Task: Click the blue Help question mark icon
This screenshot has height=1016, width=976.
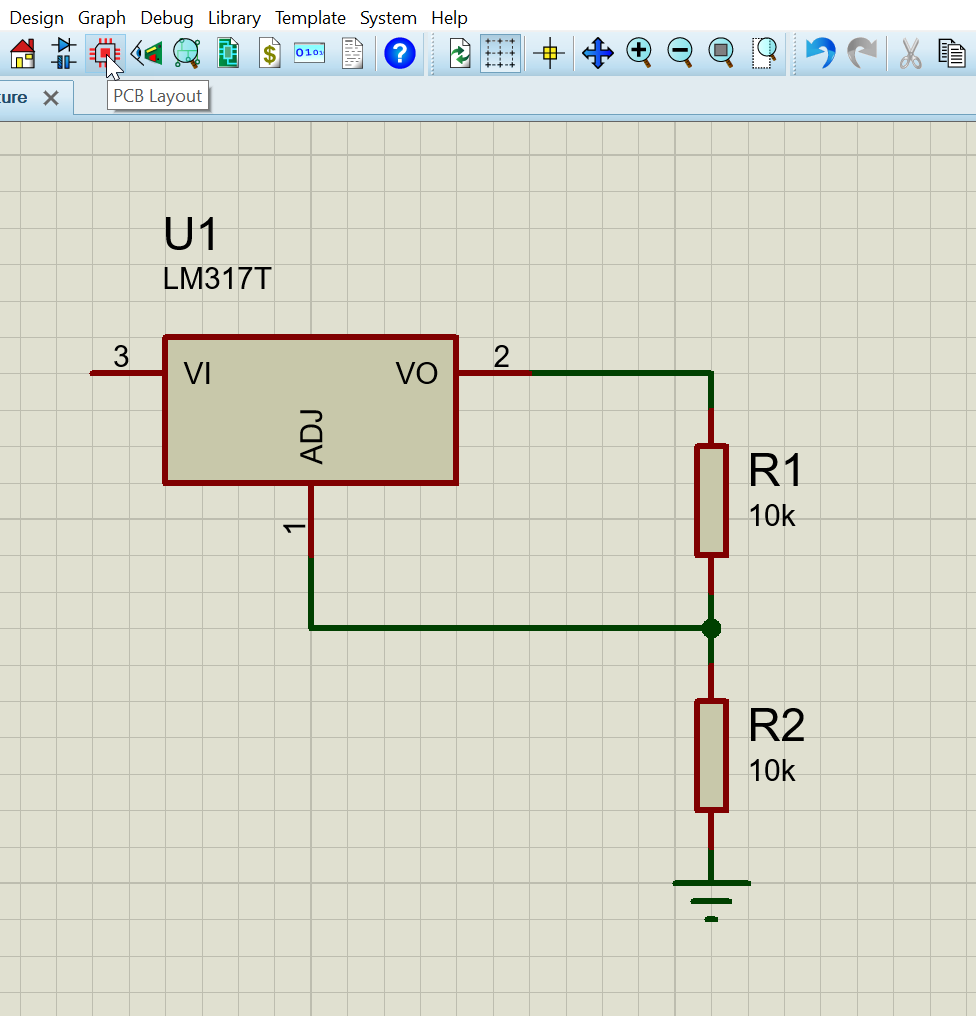Action: click(x=399, y=52)
